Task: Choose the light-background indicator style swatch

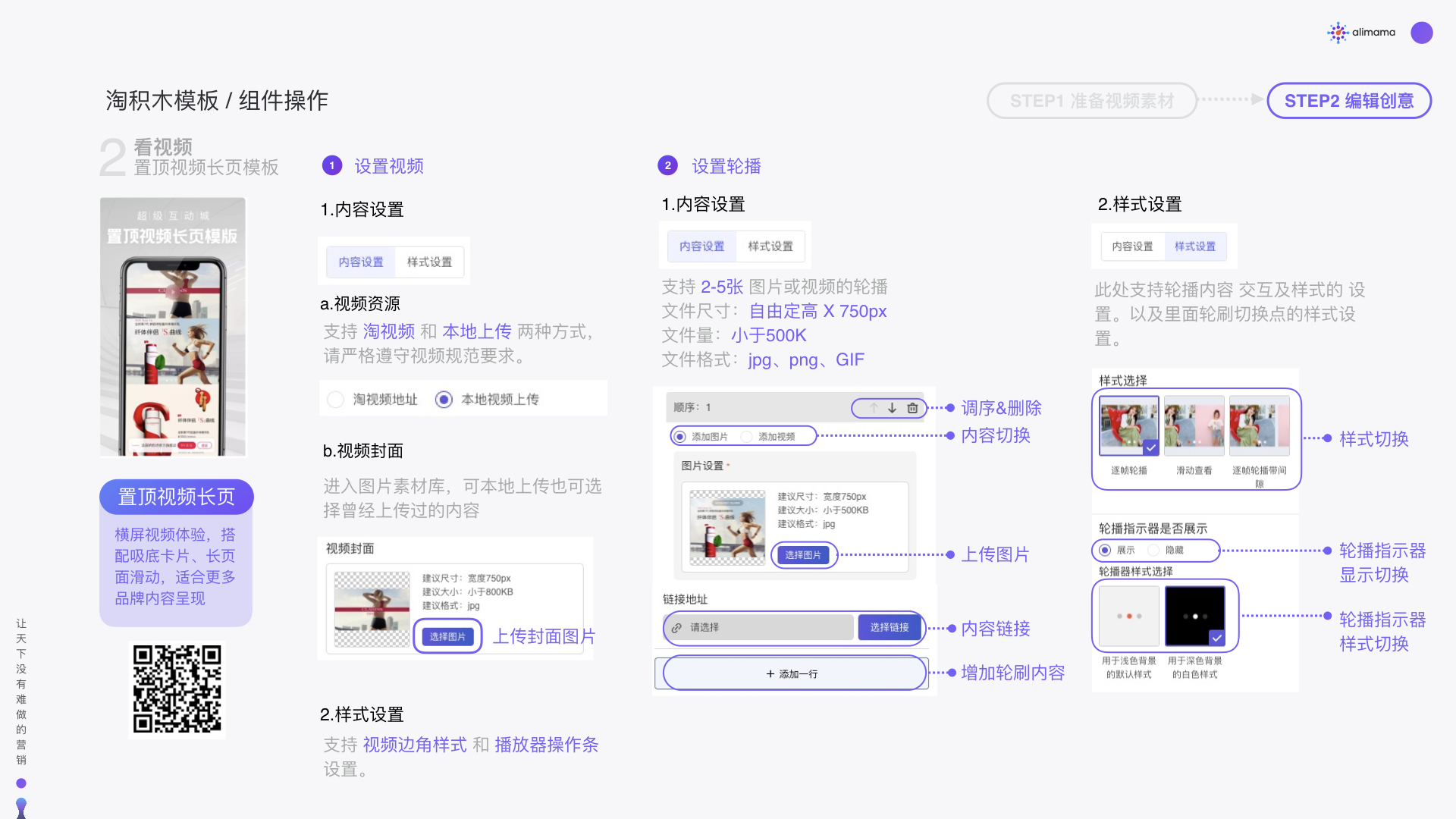Action: 1129,616
